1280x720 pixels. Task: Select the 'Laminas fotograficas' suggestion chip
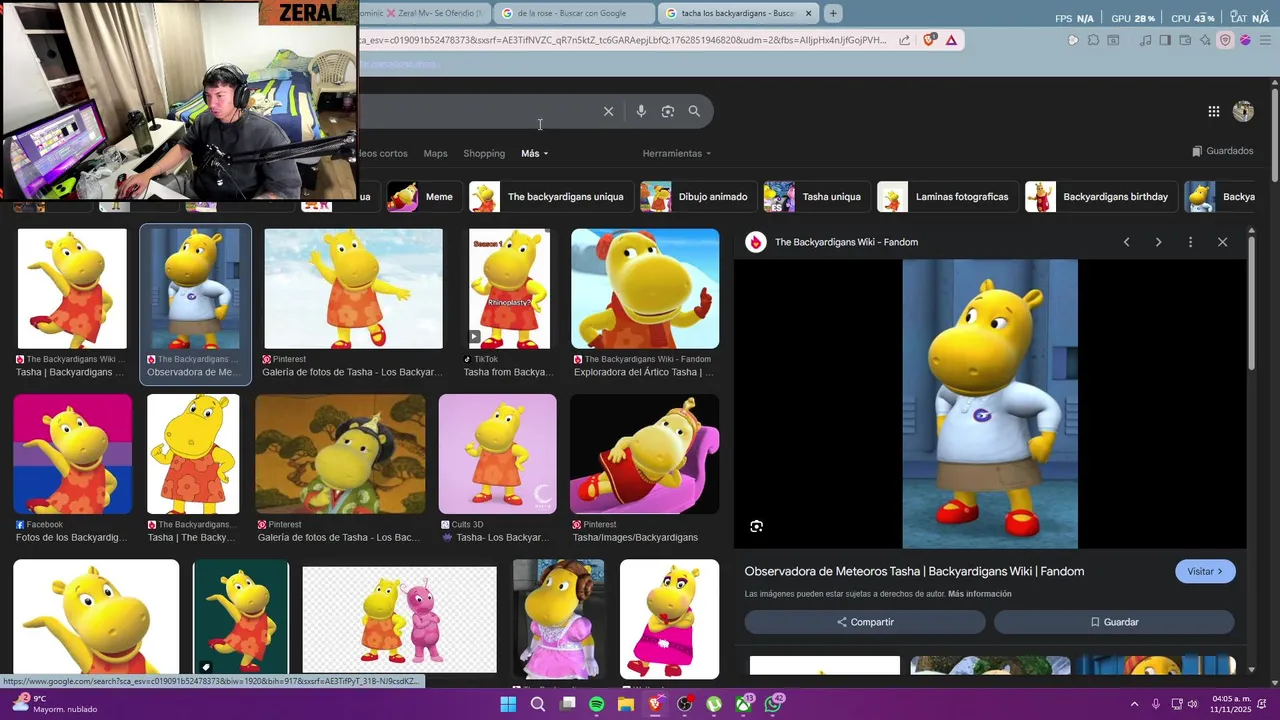coord(947,197)
